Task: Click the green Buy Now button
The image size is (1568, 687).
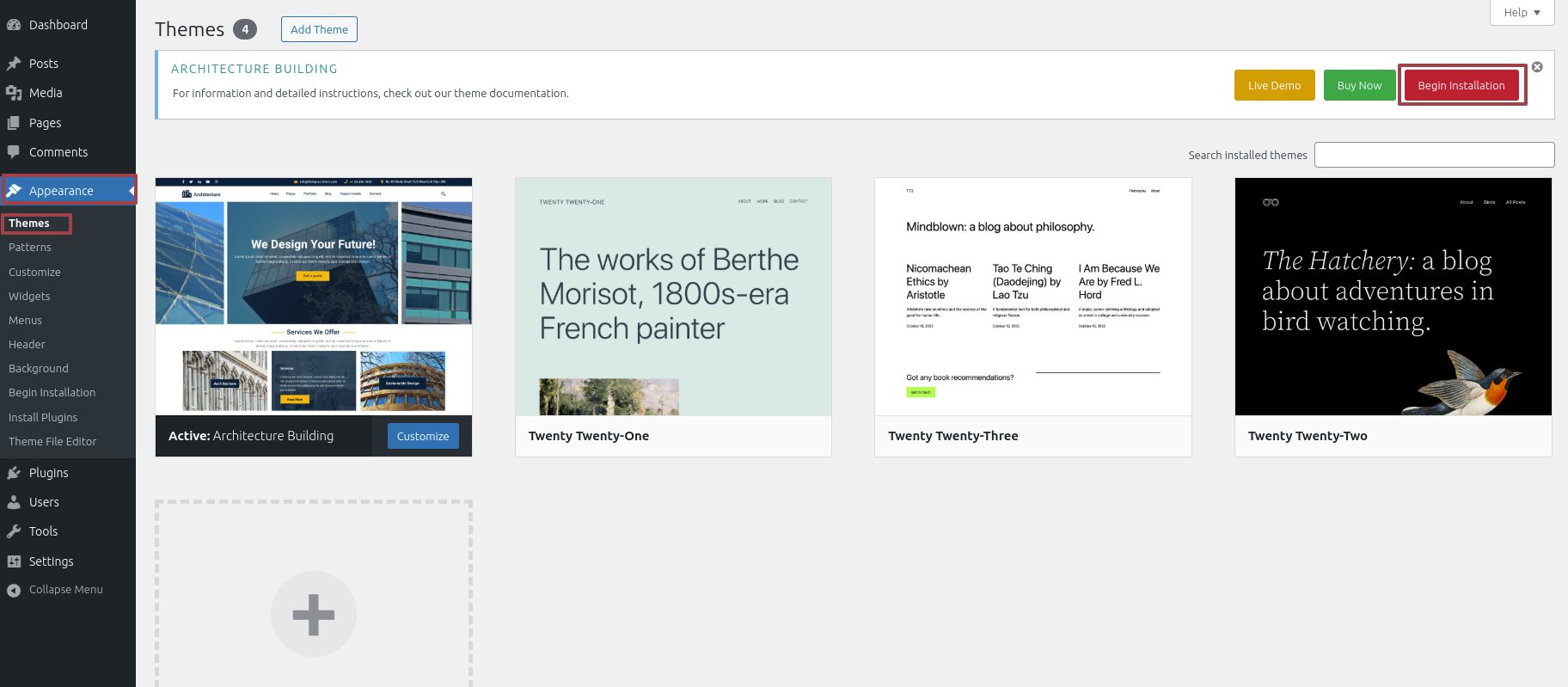Action: (x=1360, y=85)
